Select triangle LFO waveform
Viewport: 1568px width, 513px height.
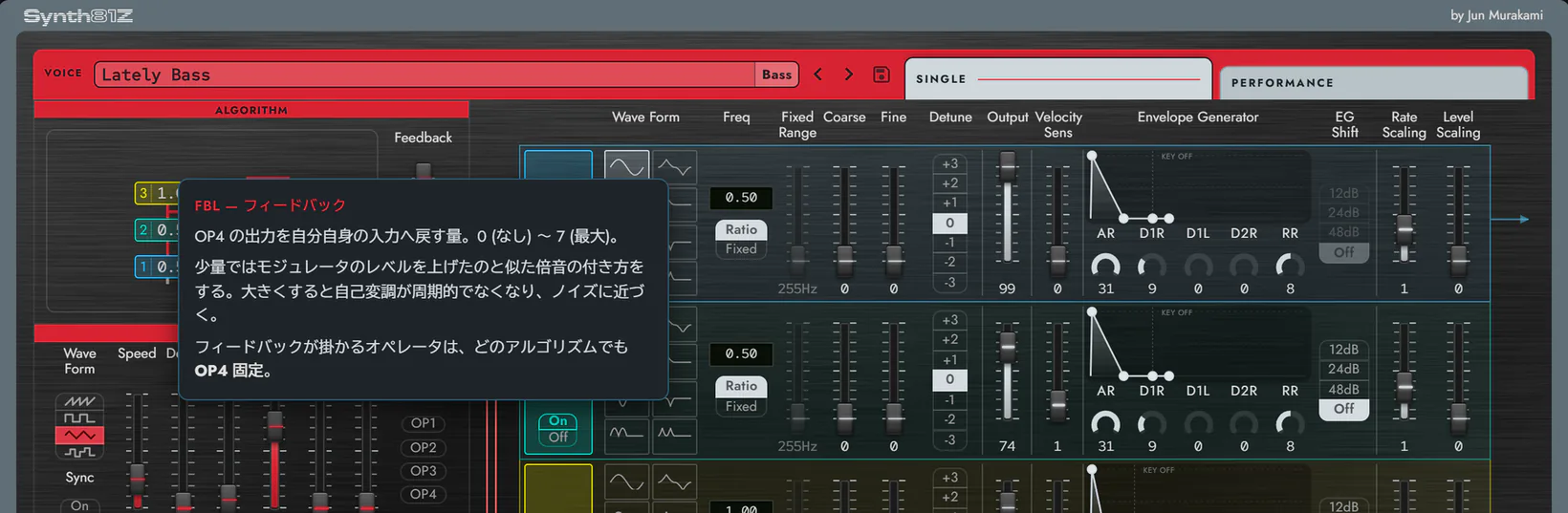pos(79,435)
